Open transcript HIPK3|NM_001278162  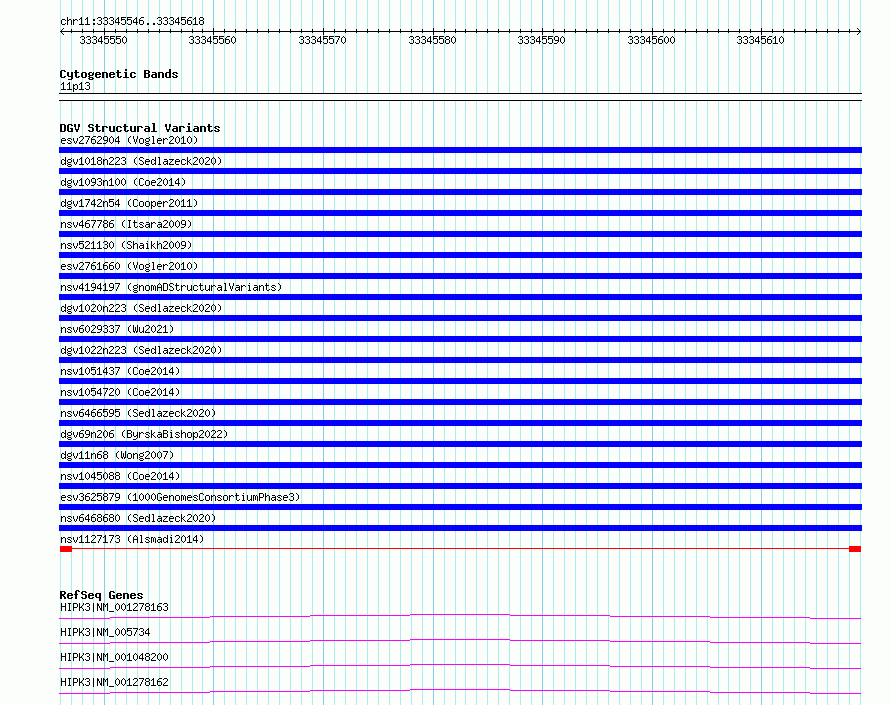pos(114,682)
